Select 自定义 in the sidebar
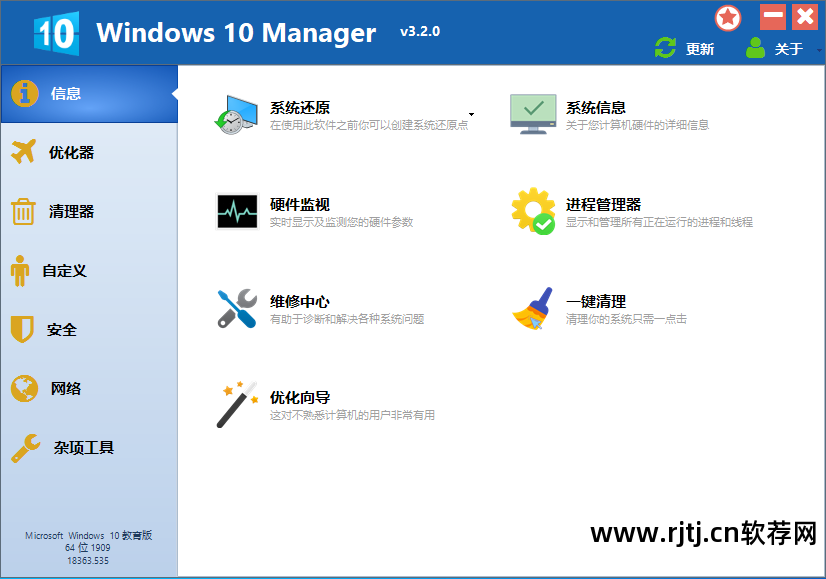826x579 pixels. pos(62,270)
